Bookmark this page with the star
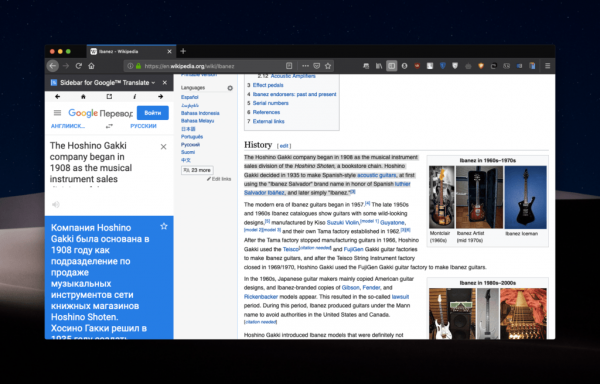Image resolution: width=600 pixels, height=384 pixels. click(x=328, y=66)
